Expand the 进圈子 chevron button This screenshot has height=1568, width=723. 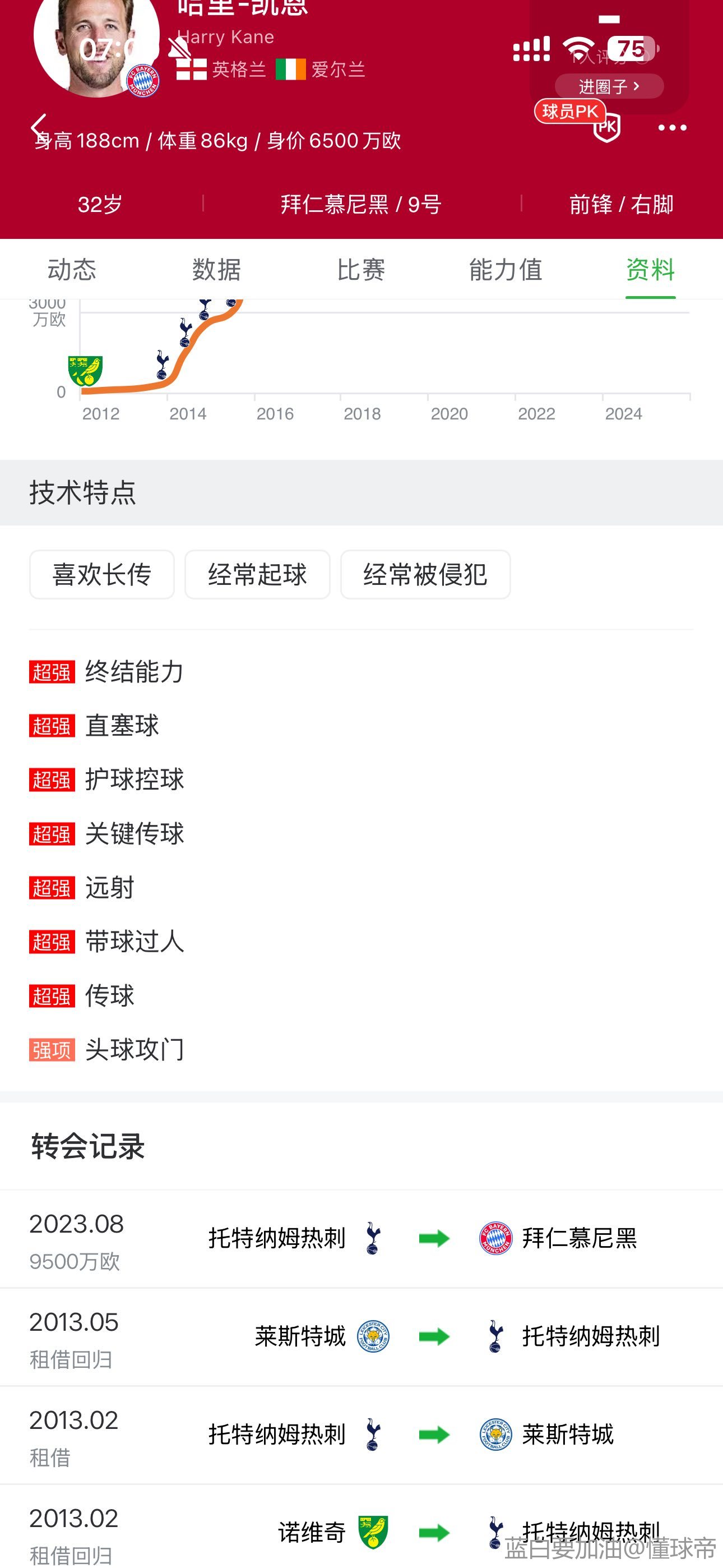[x=609, y=86]
